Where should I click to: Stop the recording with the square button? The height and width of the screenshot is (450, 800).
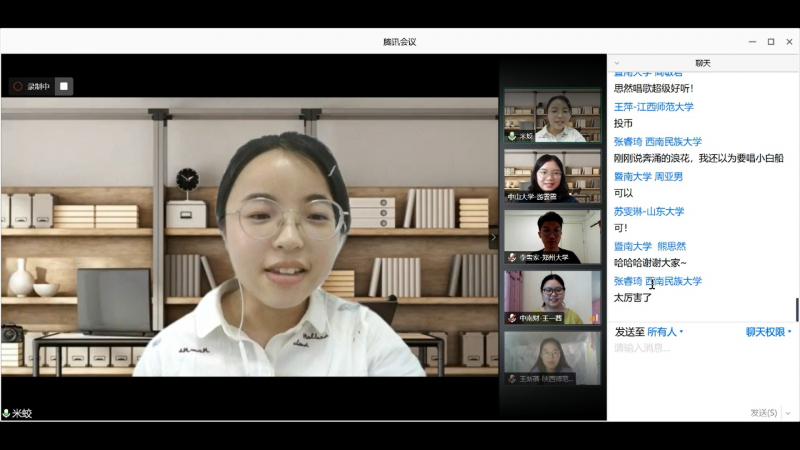pyautogui.click(x=64, y=86)
